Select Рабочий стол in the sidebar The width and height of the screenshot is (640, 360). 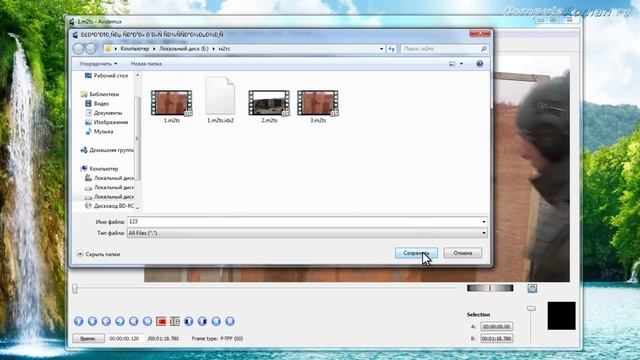point(106,76)
